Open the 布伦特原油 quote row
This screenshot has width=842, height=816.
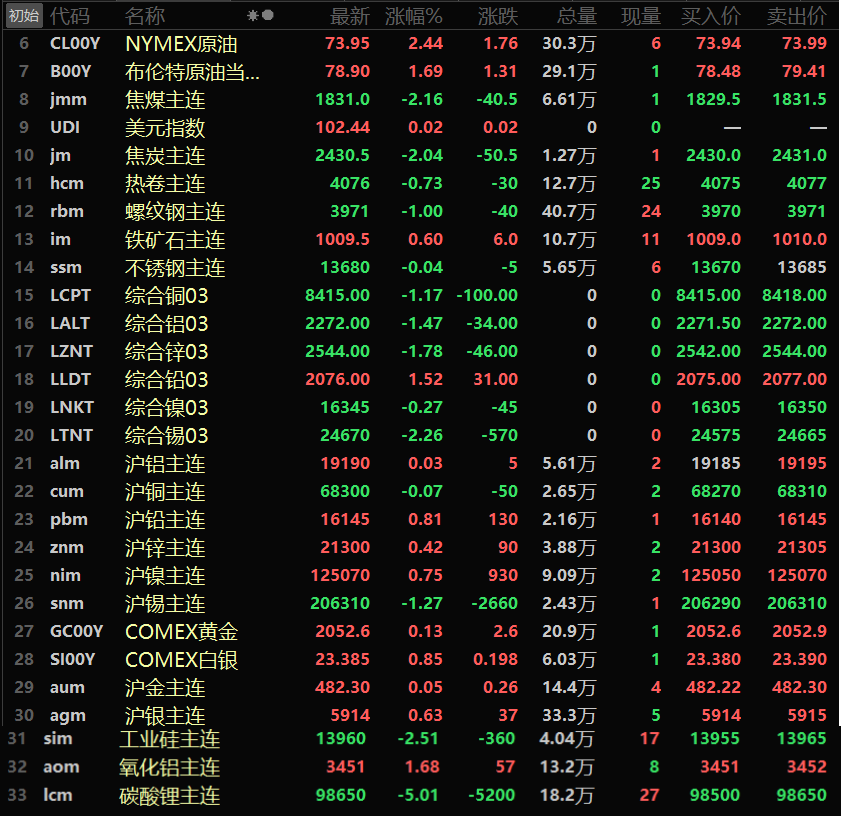pos(192,72)
